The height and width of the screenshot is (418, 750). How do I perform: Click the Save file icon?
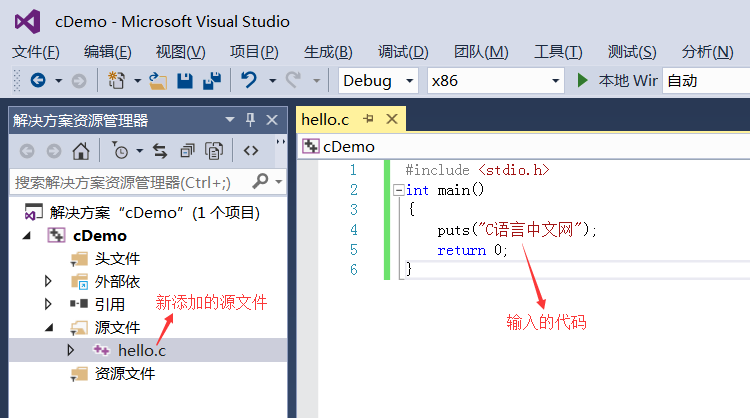185,81
